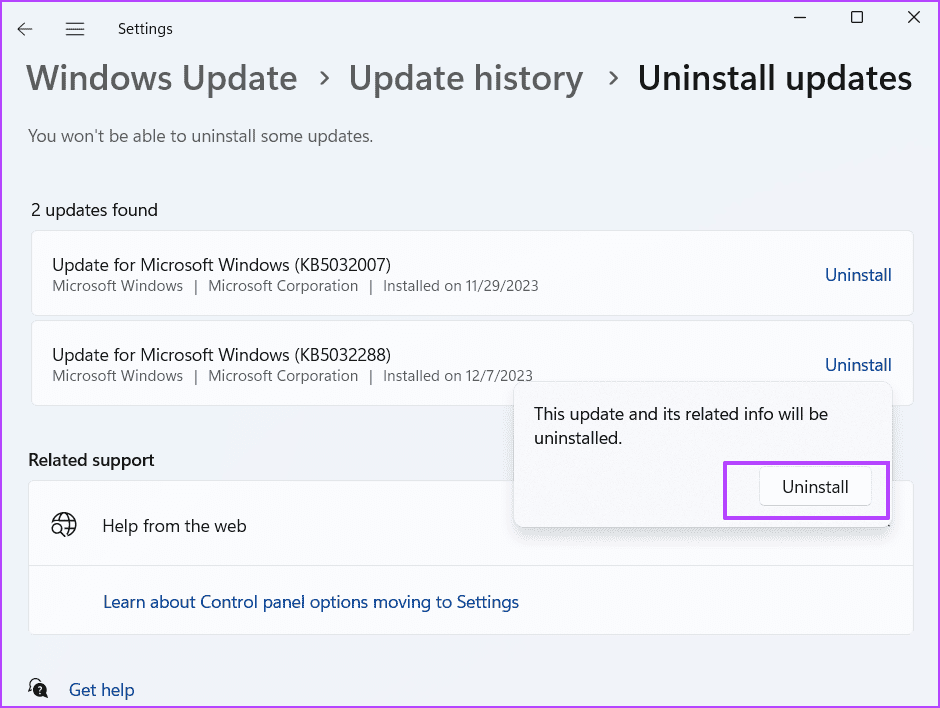Minimize the Settings window
Viewport: 940px width, 708px height.
[800, 17]
